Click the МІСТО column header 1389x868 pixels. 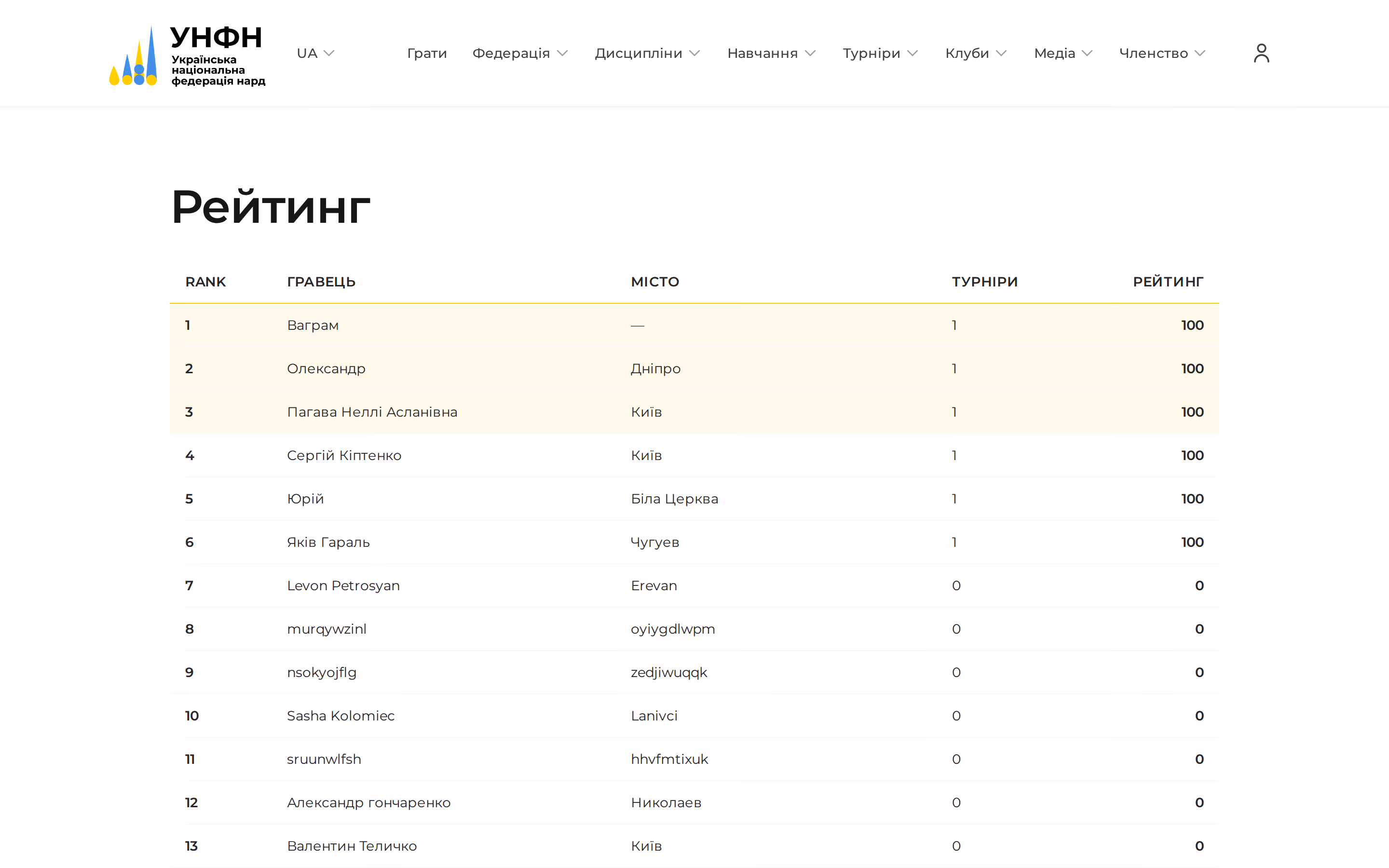(655, 282)
